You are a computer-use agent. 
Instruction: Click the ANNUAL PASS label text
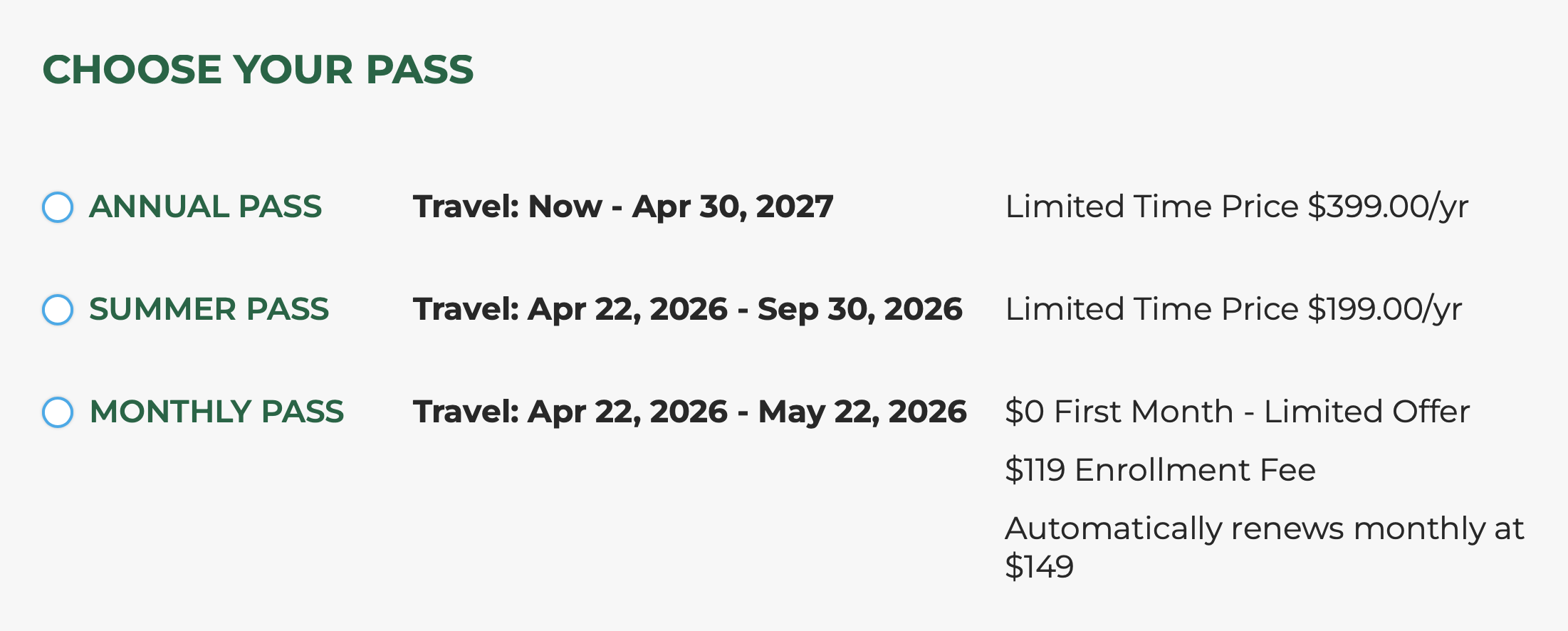[205, 207]
